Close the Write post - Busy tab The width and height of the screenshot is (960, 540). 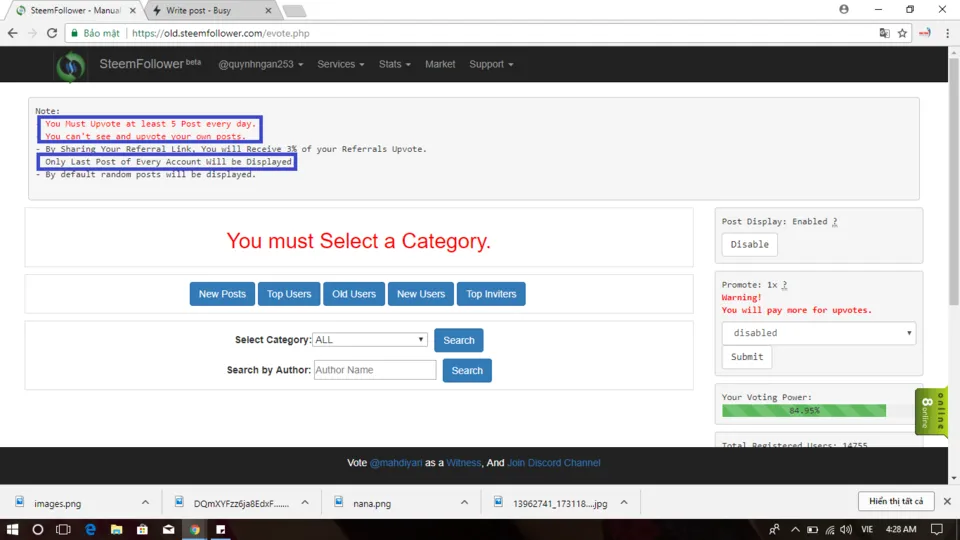(268, 10)
